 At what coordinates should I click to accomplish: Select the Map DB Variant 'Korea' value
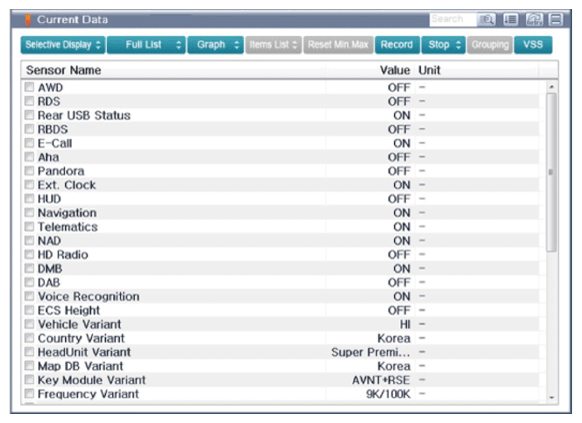394,366
